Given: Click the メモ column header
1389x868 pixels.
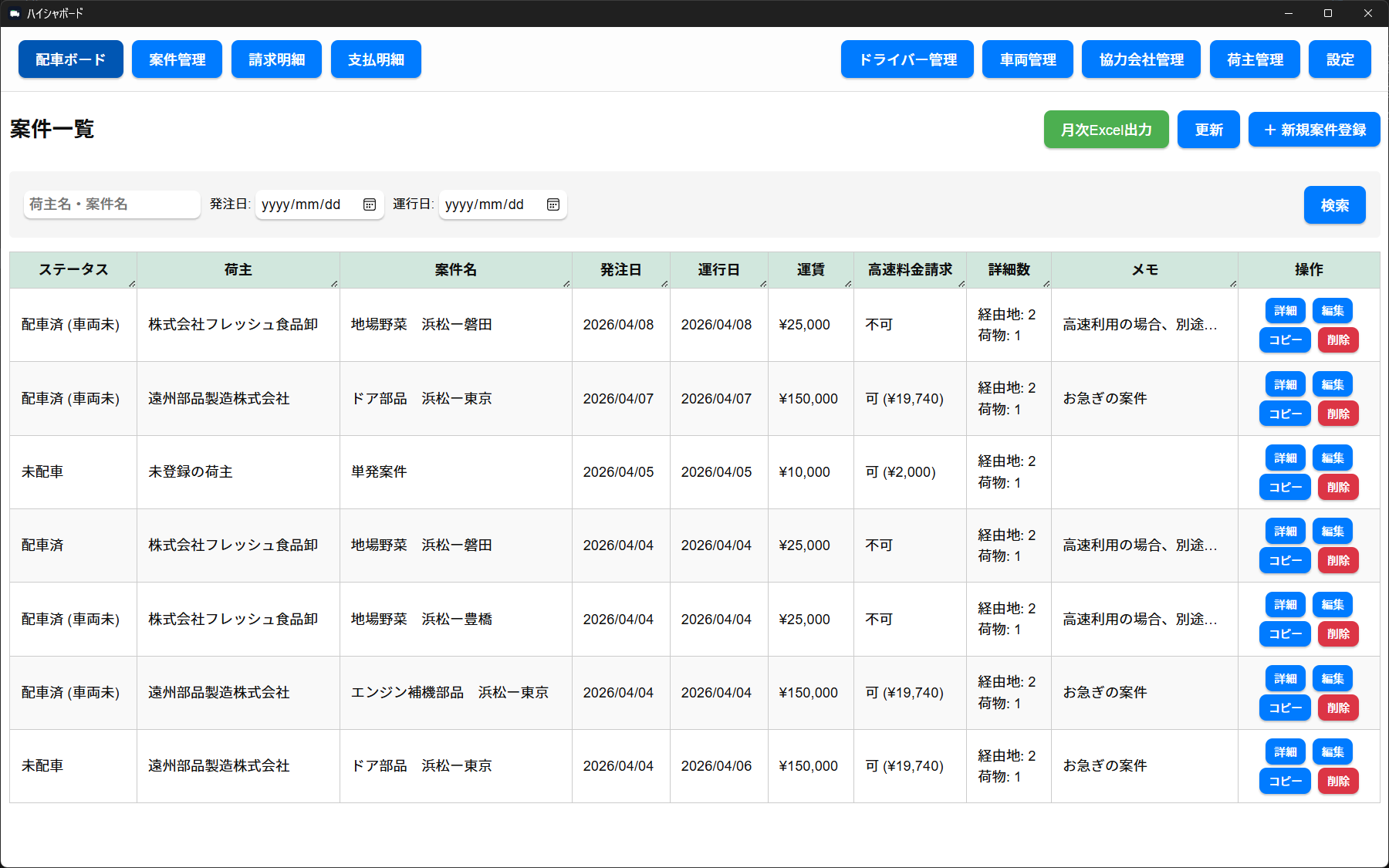Looking at the screenshot, I should (1145, 270).
